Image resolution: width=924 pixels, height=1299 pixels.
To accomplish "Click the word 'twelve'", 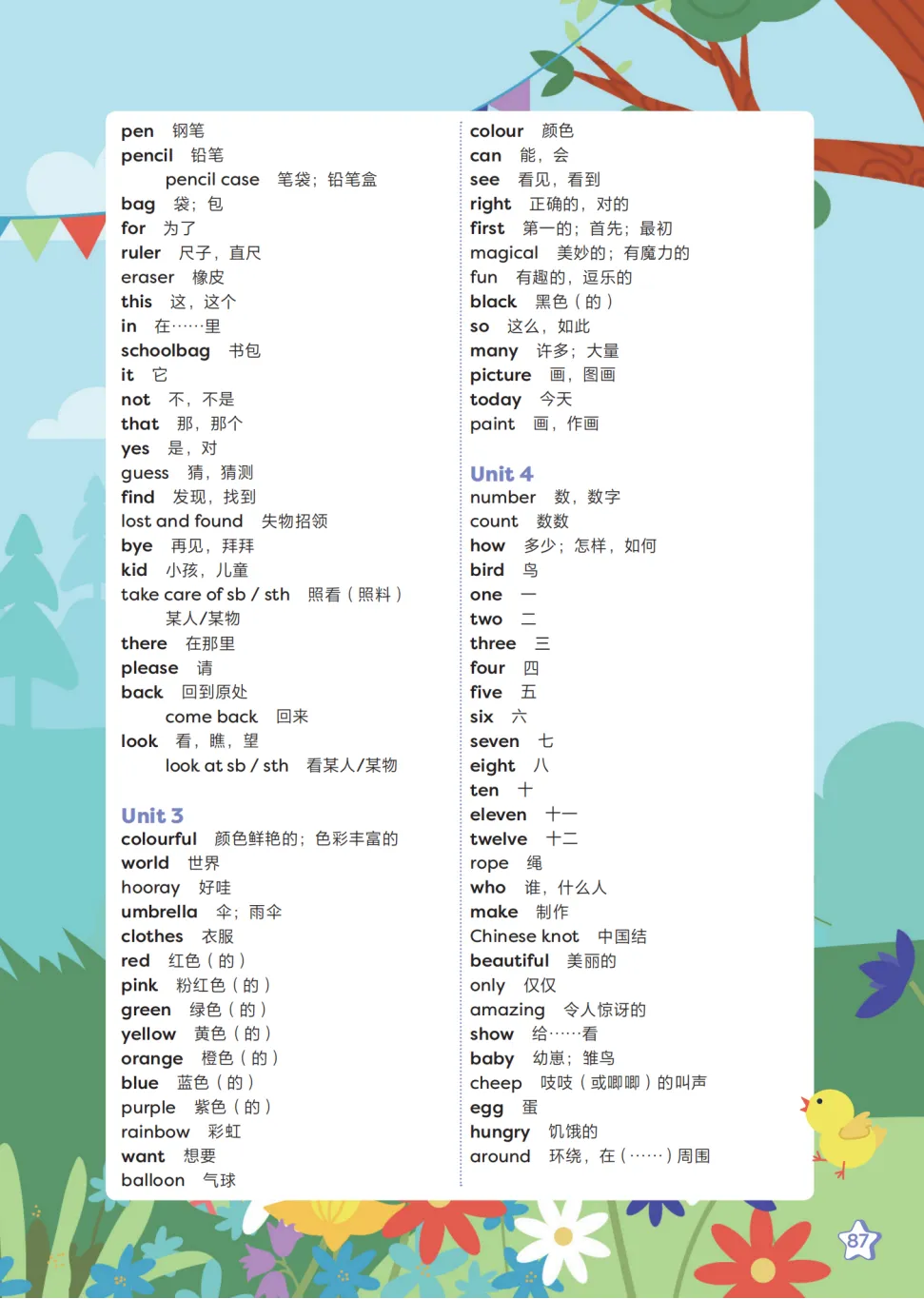I will 499,839.
